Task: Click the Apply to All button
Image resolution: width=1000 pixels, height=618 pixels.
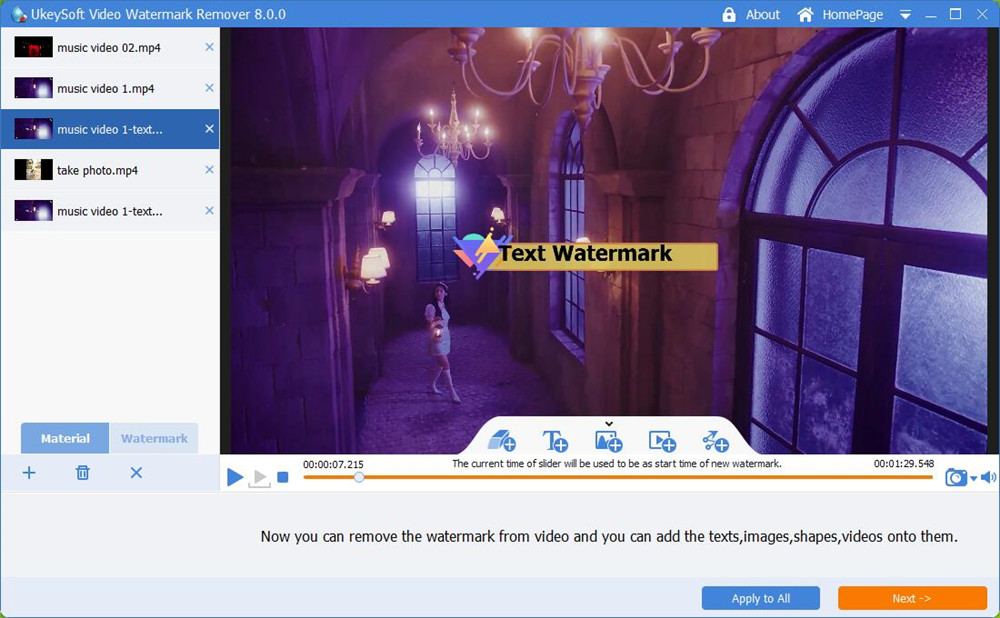Action: (760, 597)
